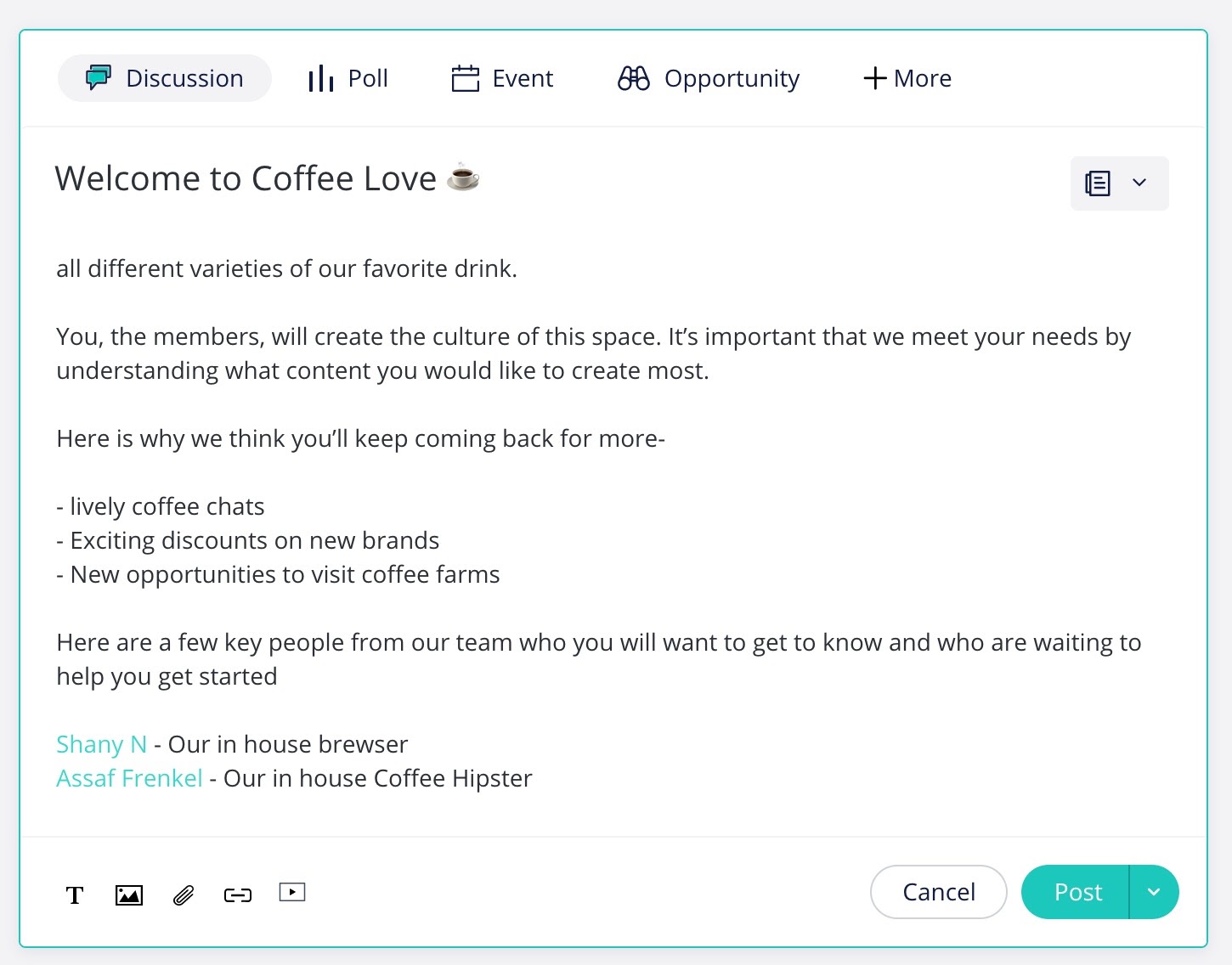Open the text formatting tool
Screen dimensions: 1232x965
pos(75,894)
